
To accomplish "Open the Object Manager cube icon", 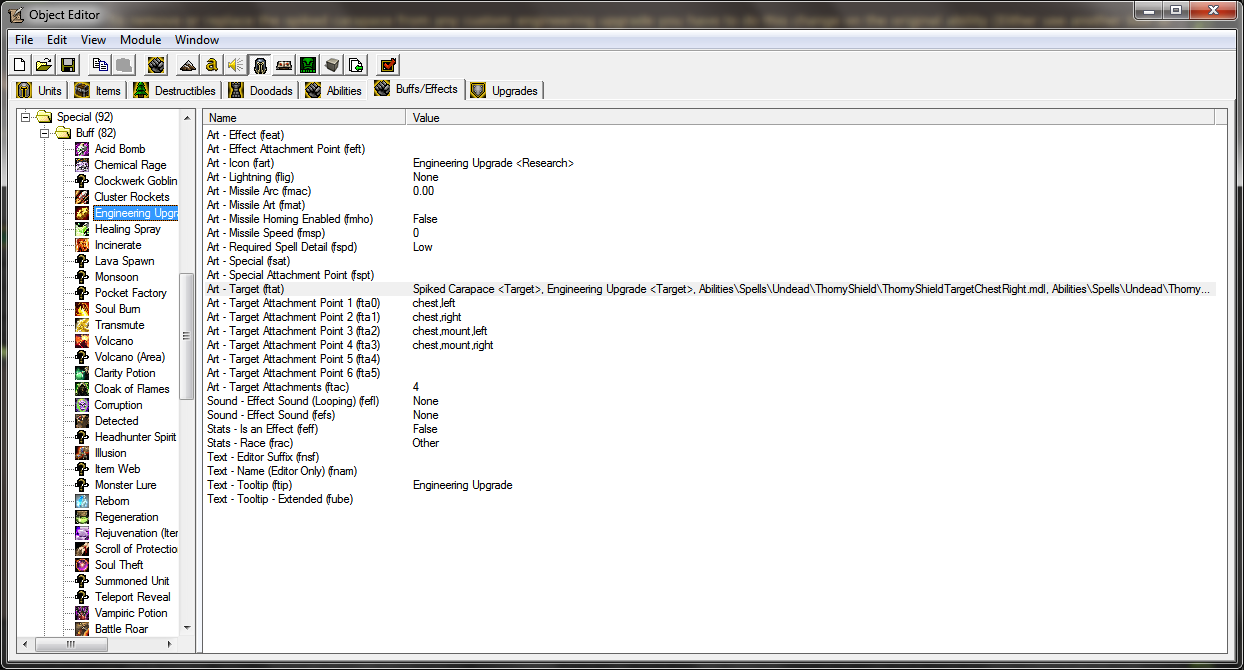I will tap(332, 65).
